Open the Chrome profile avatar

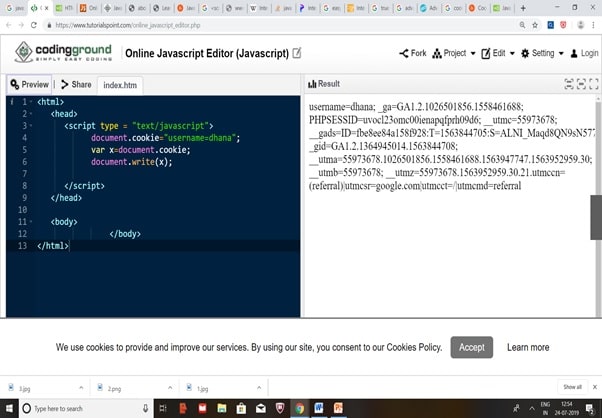pos(580,25)
